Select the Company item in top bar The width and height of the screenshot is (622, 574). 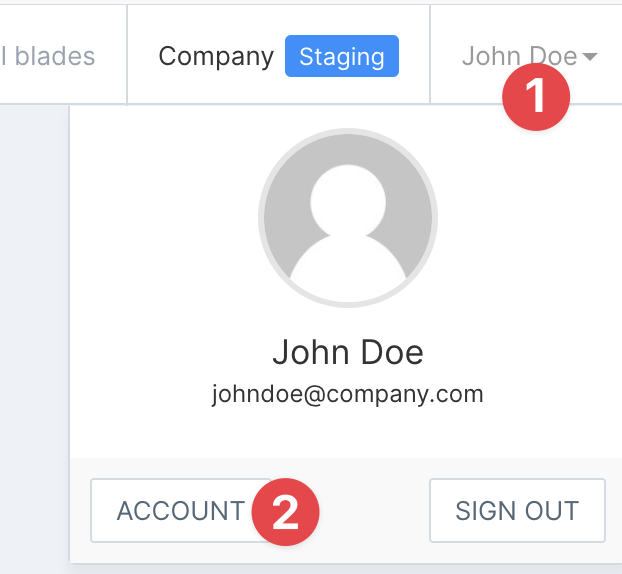tap(216, 56)
